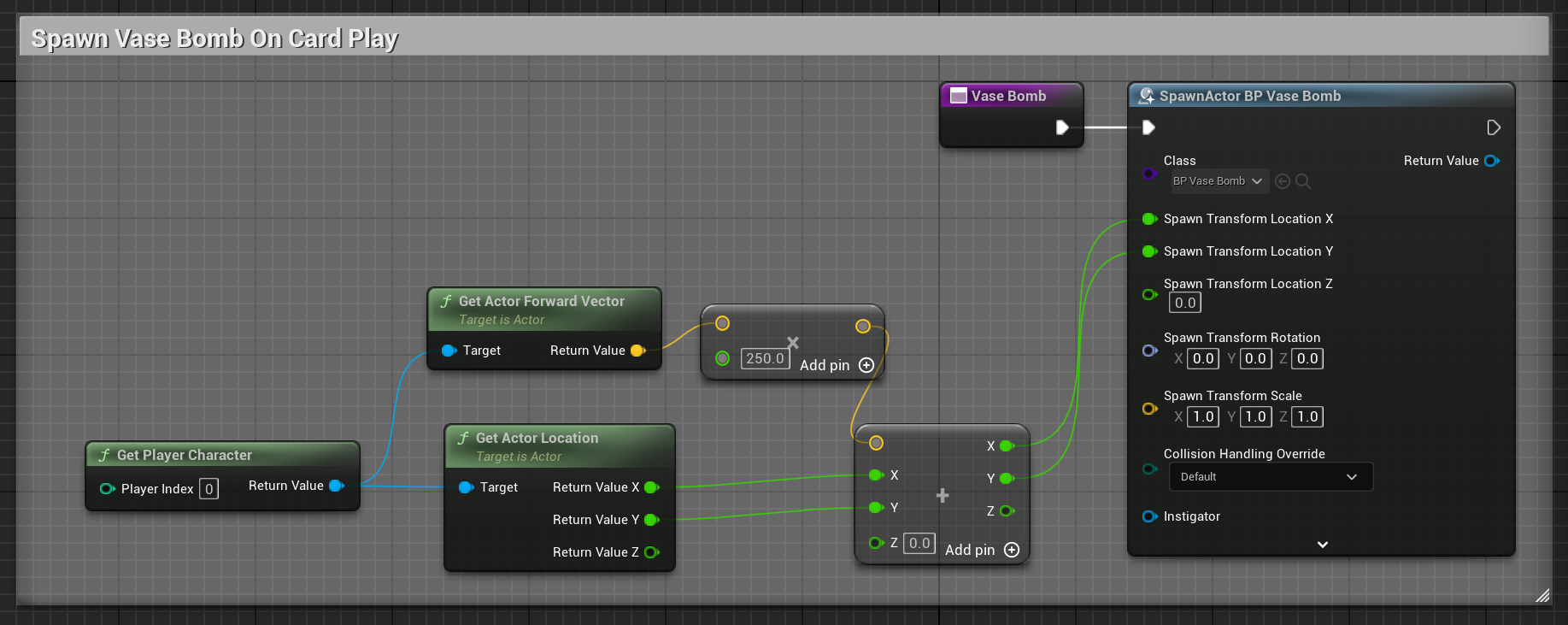Select the Vase Bomb event node title

(1008, 97)
